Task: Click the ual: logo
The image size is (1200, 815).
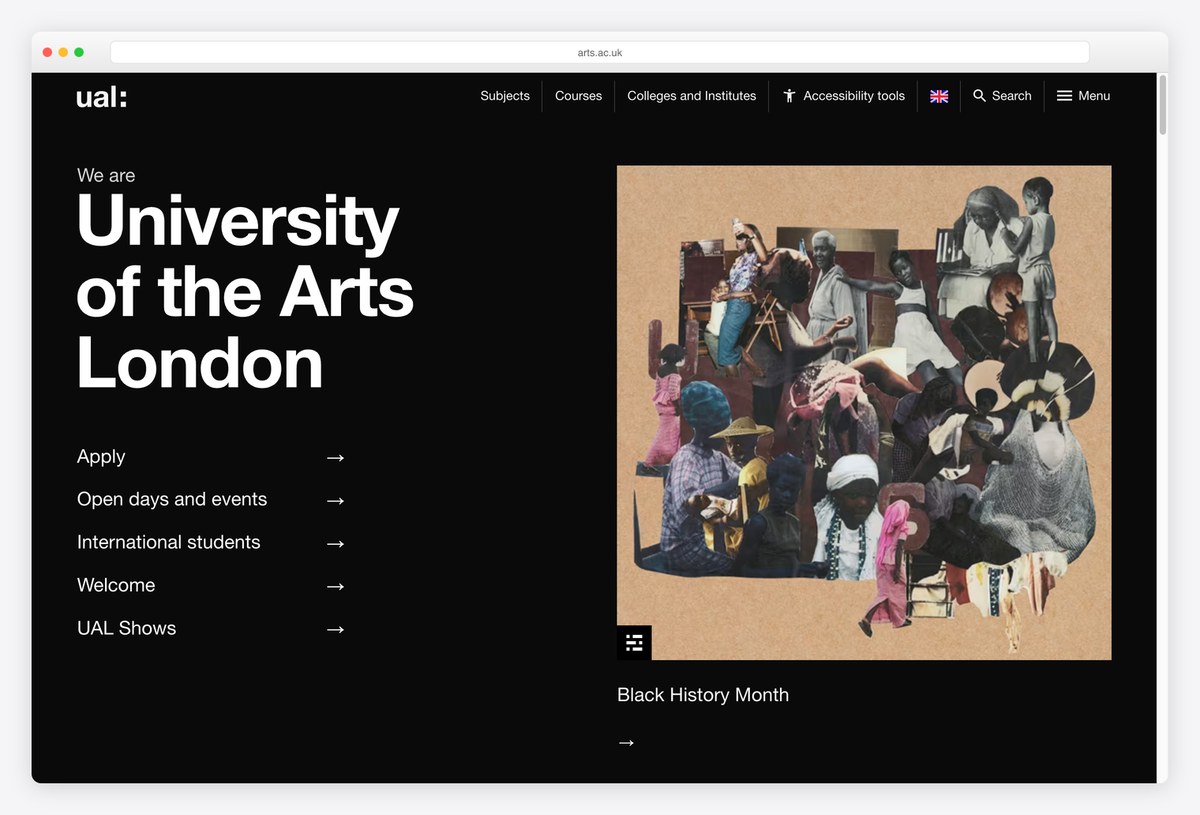Action: tap(102, 97)
